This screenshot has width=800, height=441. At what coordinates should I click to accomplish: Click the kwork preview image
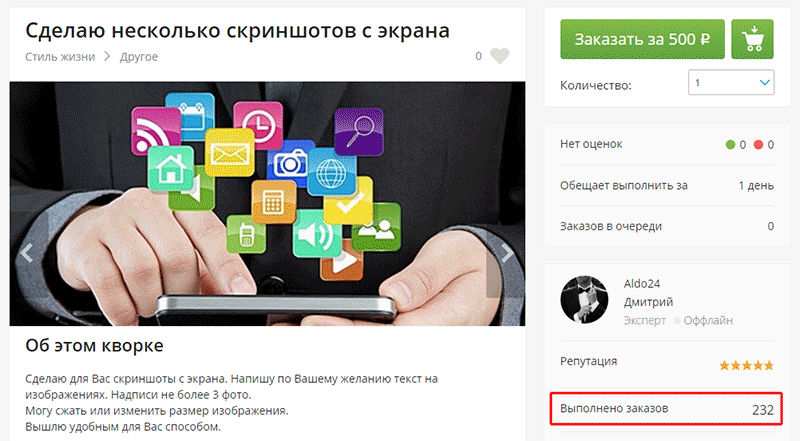click(267, 204)
